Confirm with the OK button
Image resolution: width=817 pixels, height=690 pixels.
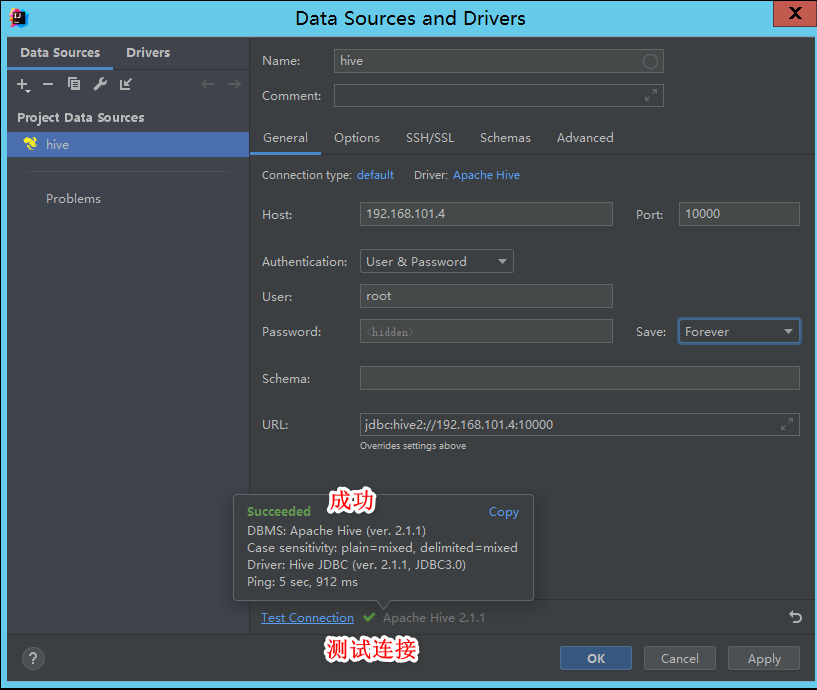coord(596,658)
